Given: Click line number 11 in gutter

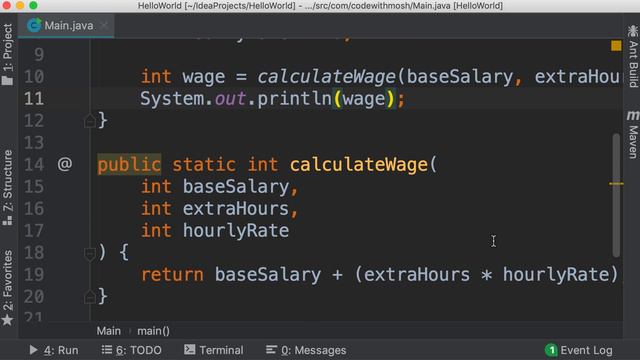Looking at the screenshot, I should click(x=34, y=98).
